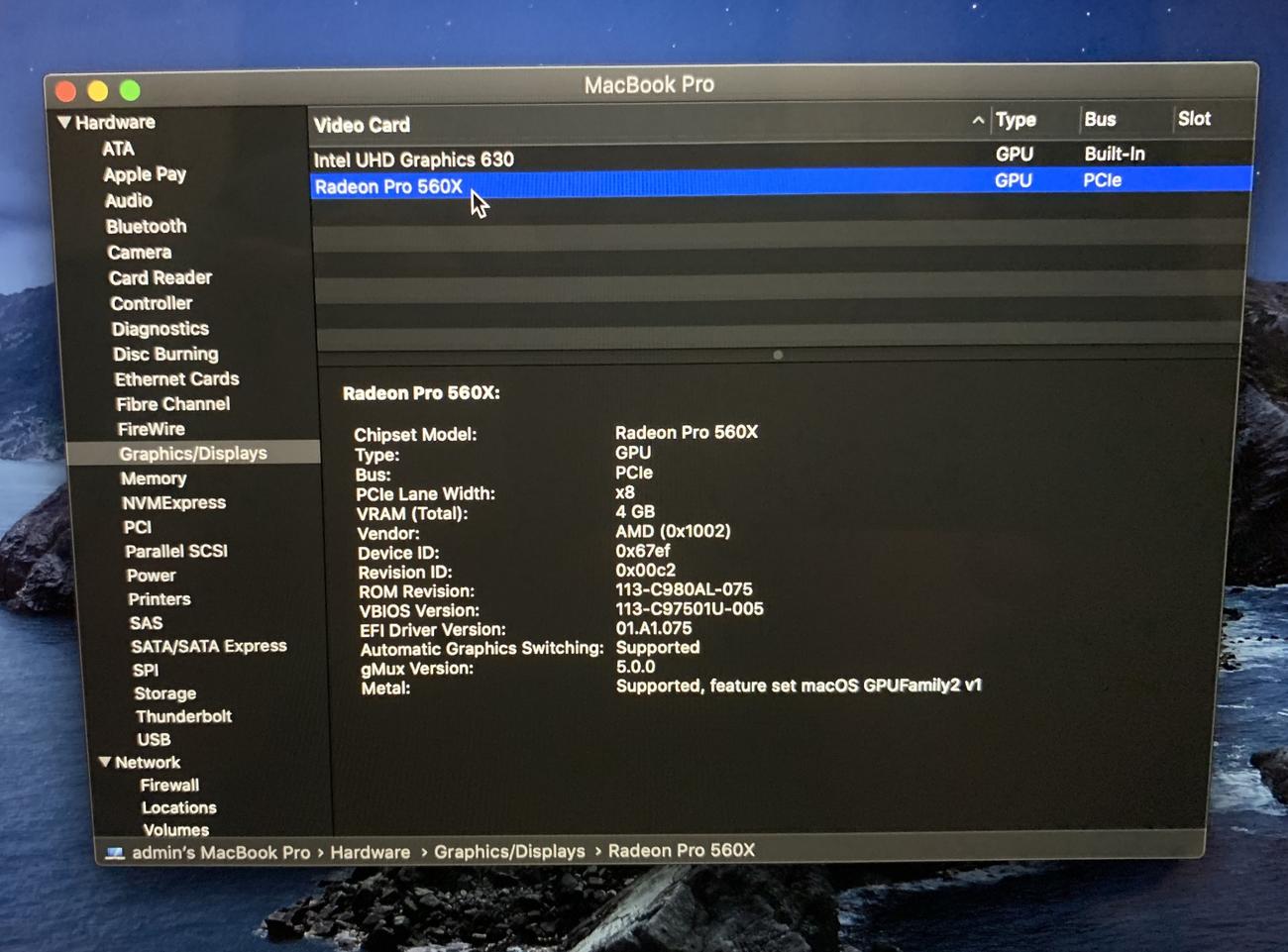
Task: Select Parallel SCSI in the sidebar
Action: click(176, 551)
